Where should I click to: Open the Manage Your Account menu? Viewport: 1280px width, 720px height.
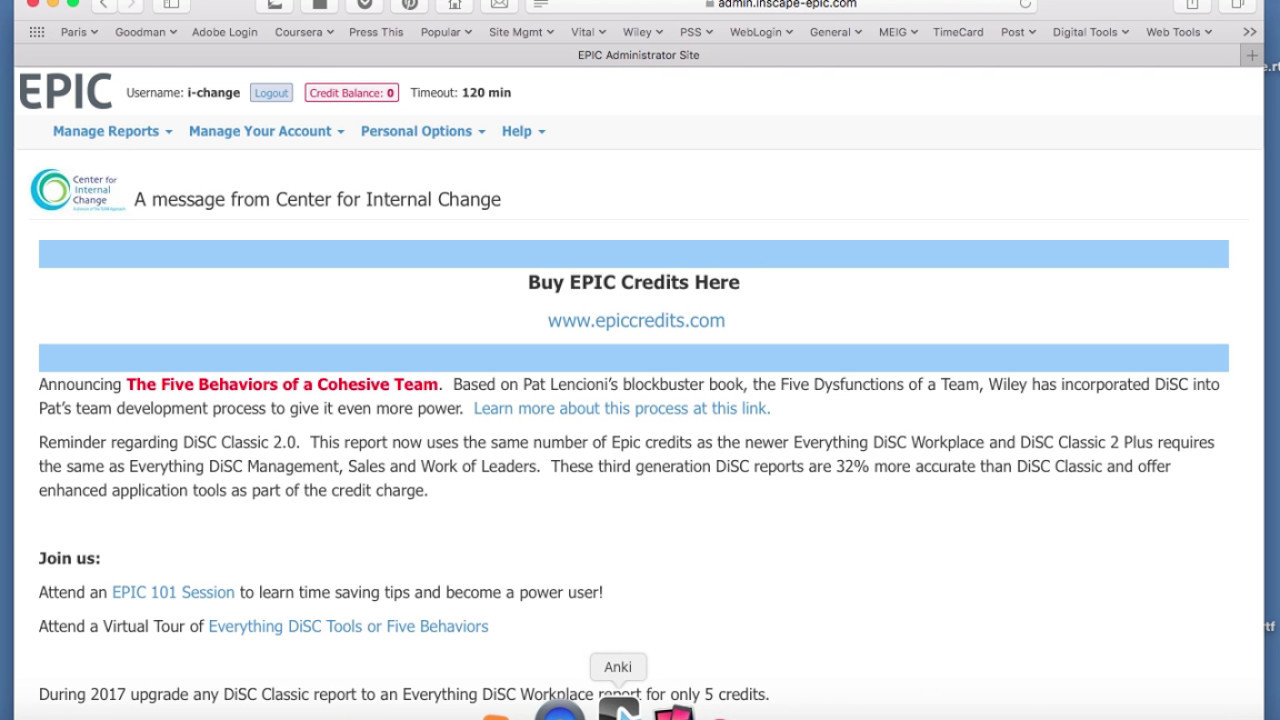(266, 131)
